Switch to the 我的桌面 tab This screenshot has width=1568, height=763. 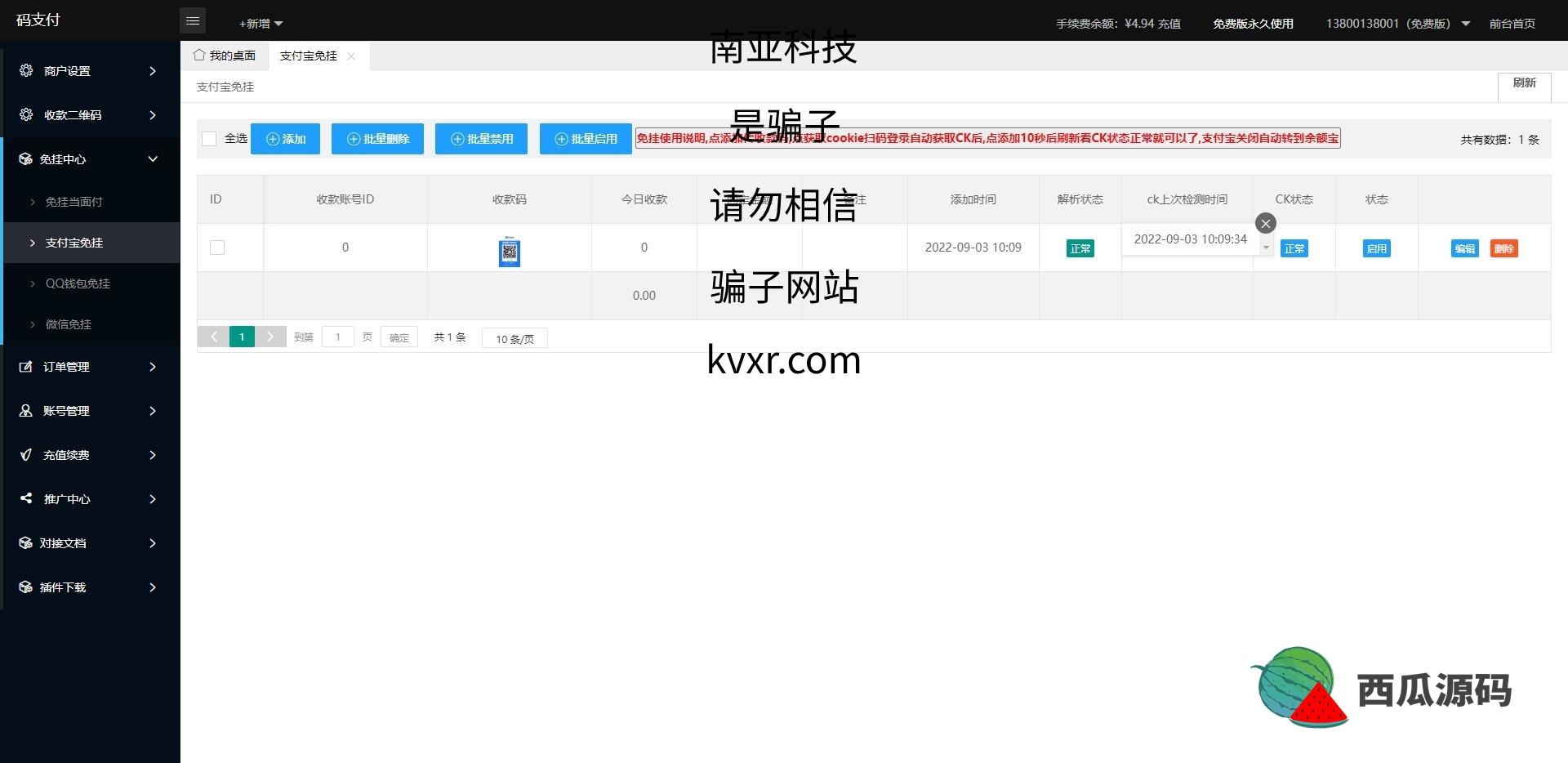pyautogui.click(x=225, y=56)
